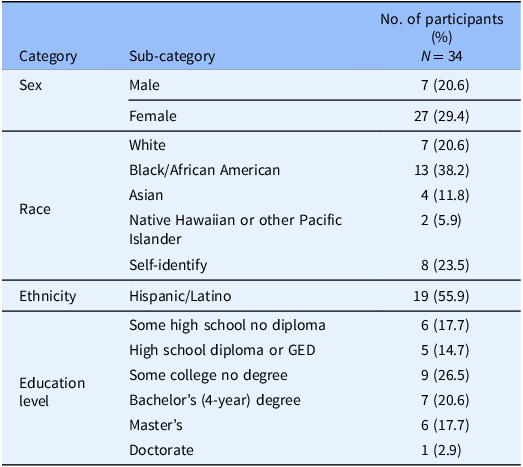
Task: Select the Education level category cell
Action: click(52, 392)
